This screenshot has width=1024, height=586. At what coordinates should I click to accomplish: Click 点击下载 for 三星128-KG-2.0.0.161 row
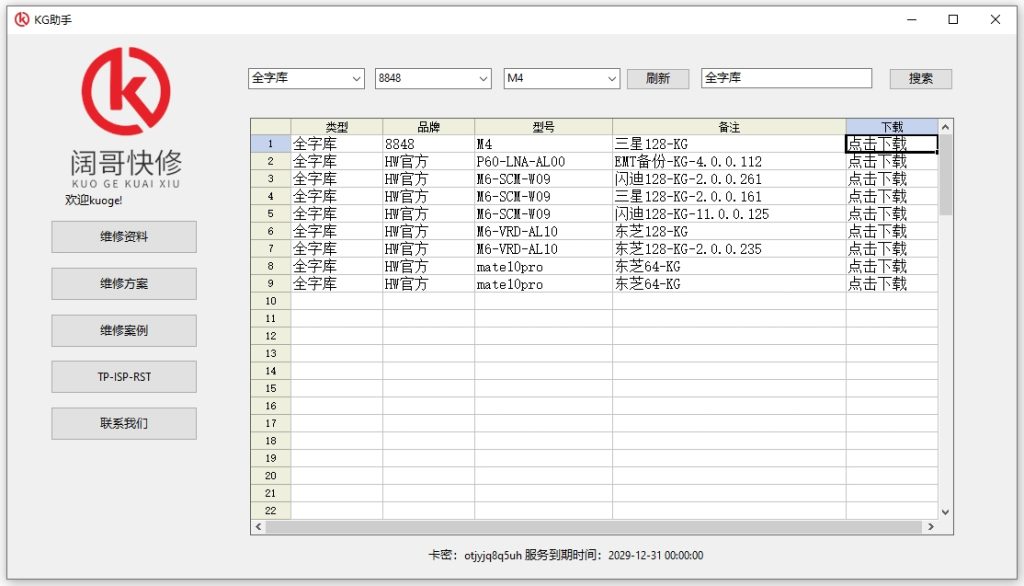click(x=891, y=197)
